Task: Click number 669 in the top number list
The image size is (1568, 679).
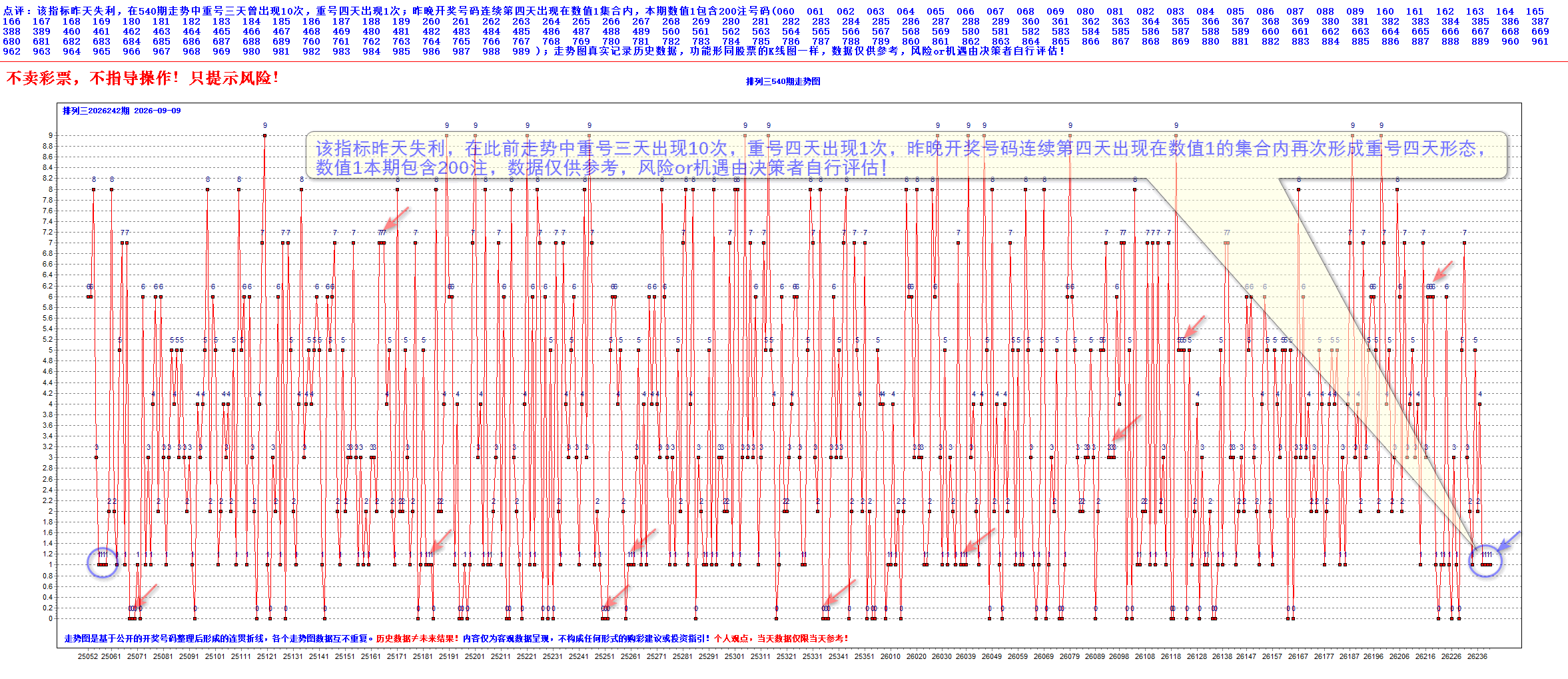Action: [1540, 31]
